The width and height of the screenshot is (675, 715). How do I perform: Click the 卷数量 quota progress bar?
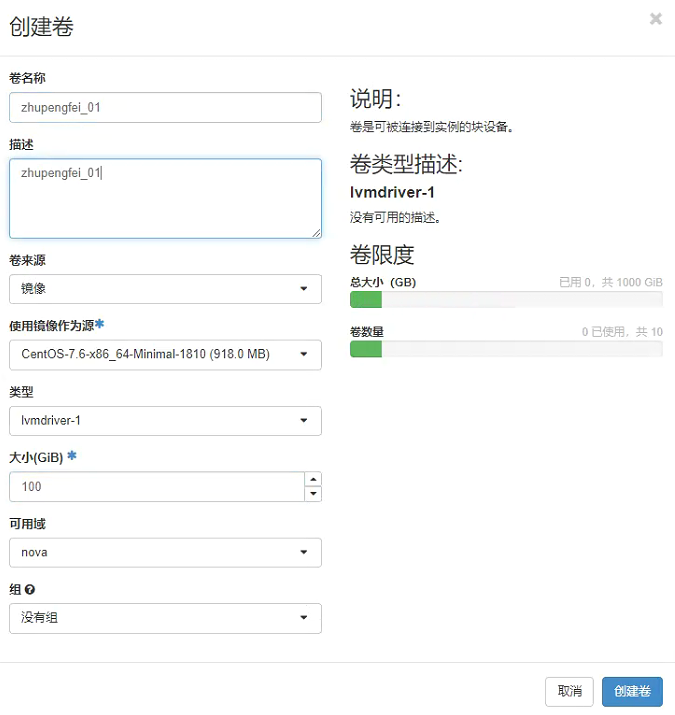(505, 349)
